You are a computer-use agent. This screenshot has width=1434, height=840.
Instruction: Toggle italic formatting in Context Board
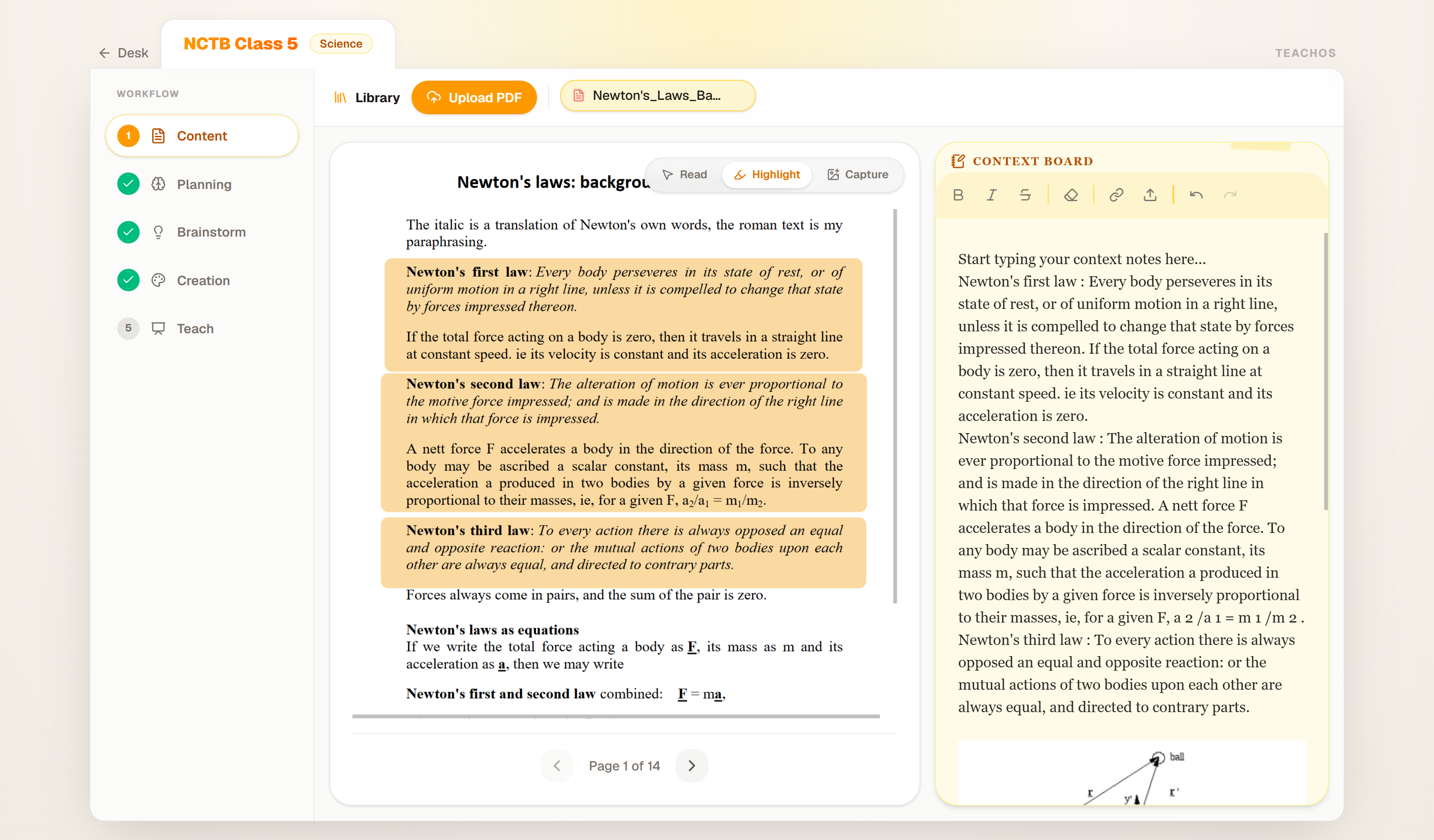coord(991,195)
